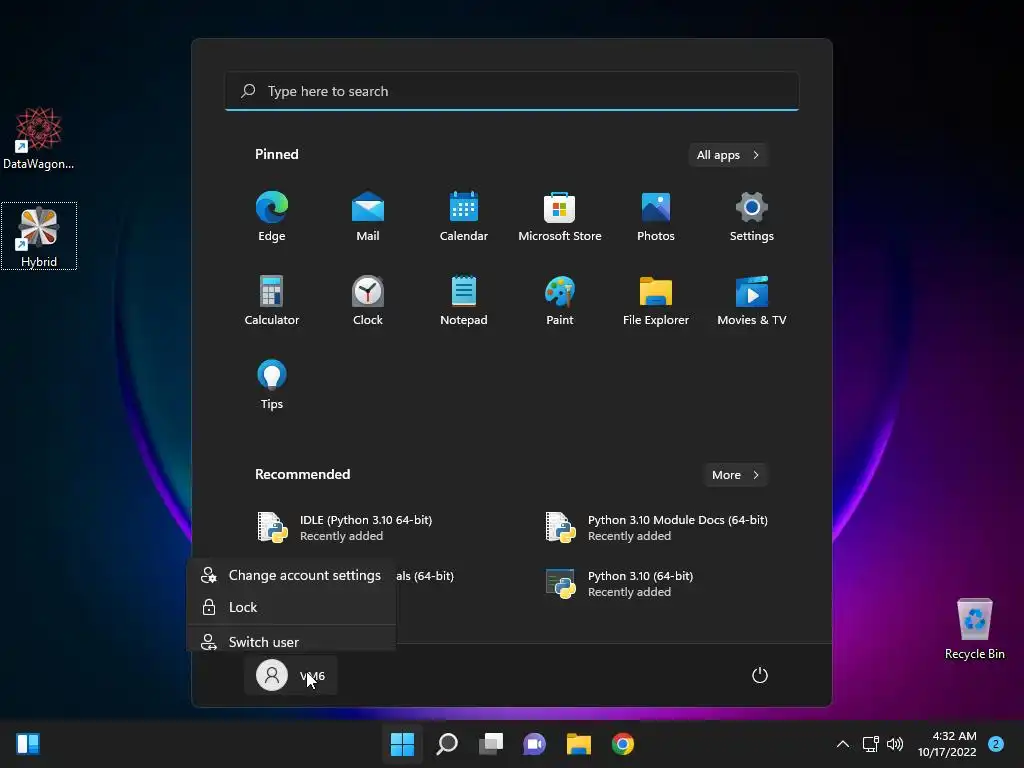Select Switch user from the menu
1024x768 pixels.
[291, 641]
